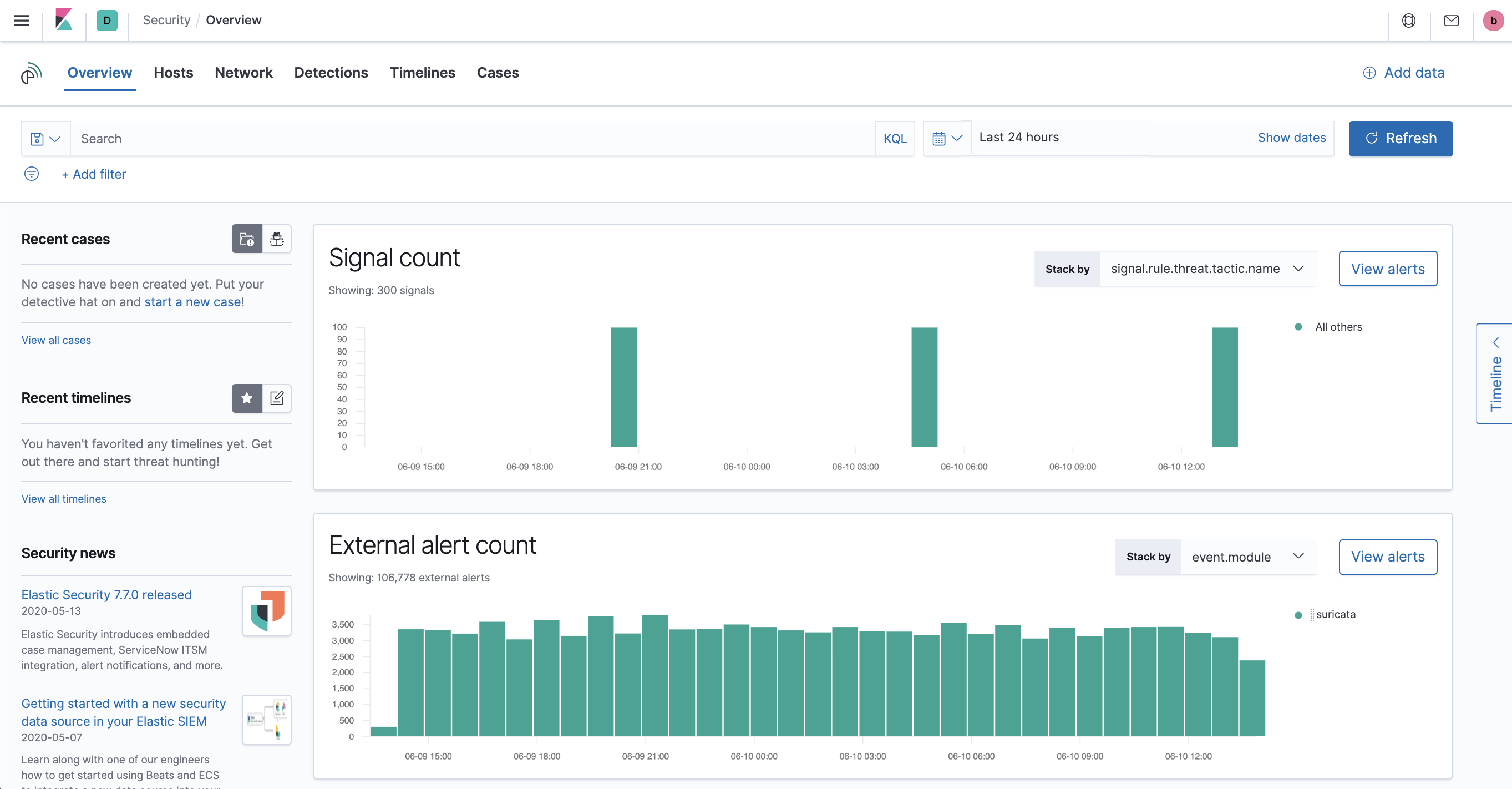Click the hamburger menu icon
1512x789 pixels.
coord(21,20)
